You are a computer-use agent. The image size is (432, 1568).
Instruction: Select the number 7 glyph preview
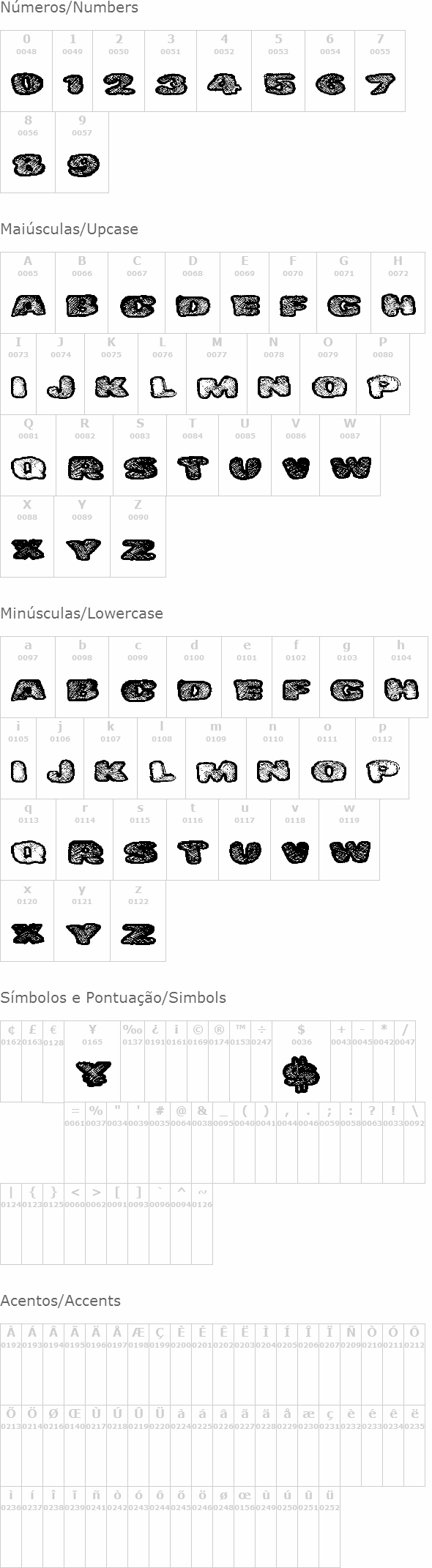[x=380, y=85]
